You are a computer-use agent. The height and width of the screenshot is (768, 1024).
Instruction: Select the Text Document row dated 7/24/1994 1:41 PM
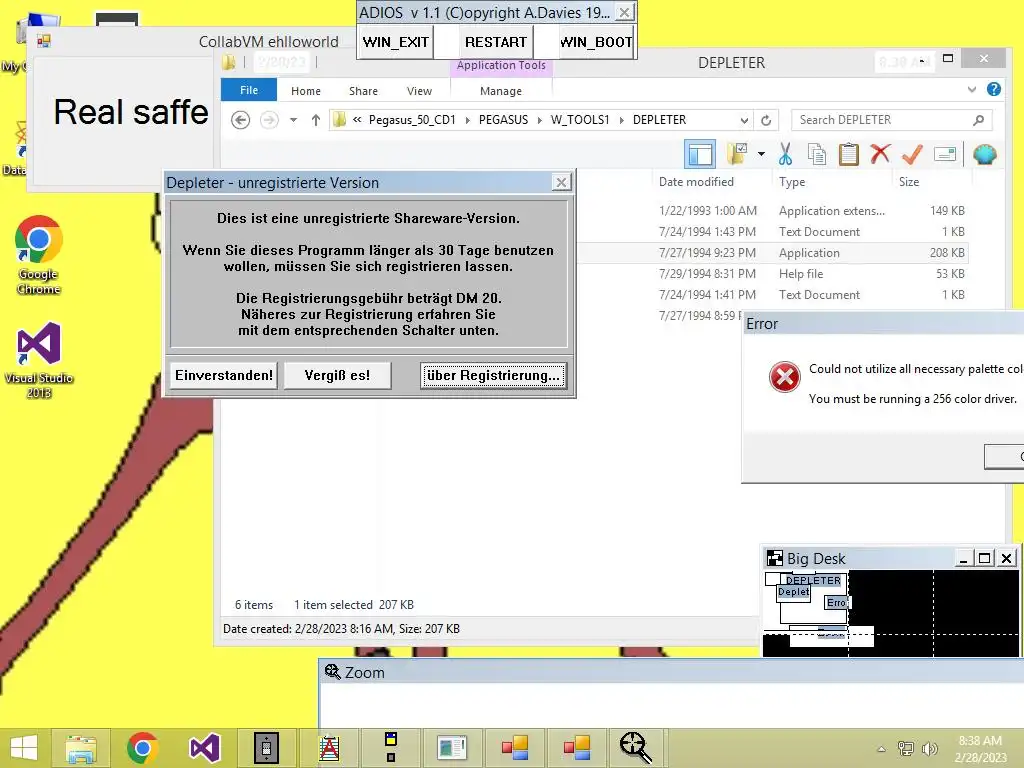click(771, 295)
